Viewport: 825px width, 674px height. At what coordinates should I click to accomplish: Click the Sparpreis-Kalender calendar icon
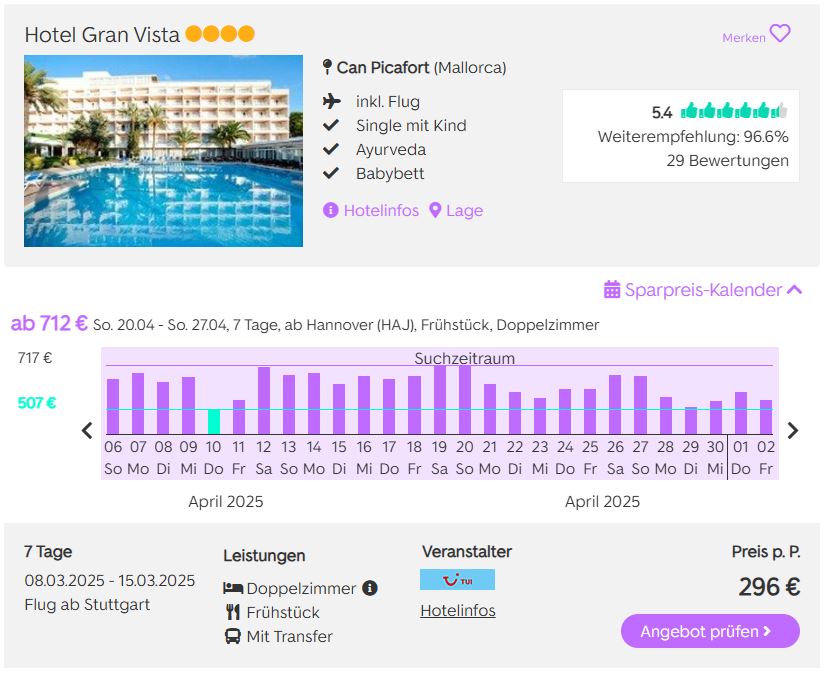612,289
